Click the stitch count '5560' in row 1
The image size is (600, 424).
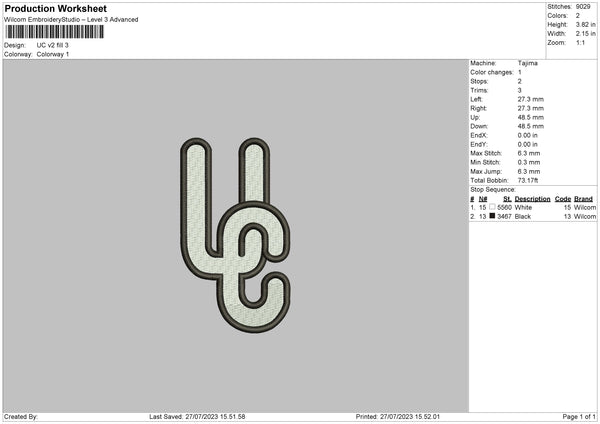504,207
